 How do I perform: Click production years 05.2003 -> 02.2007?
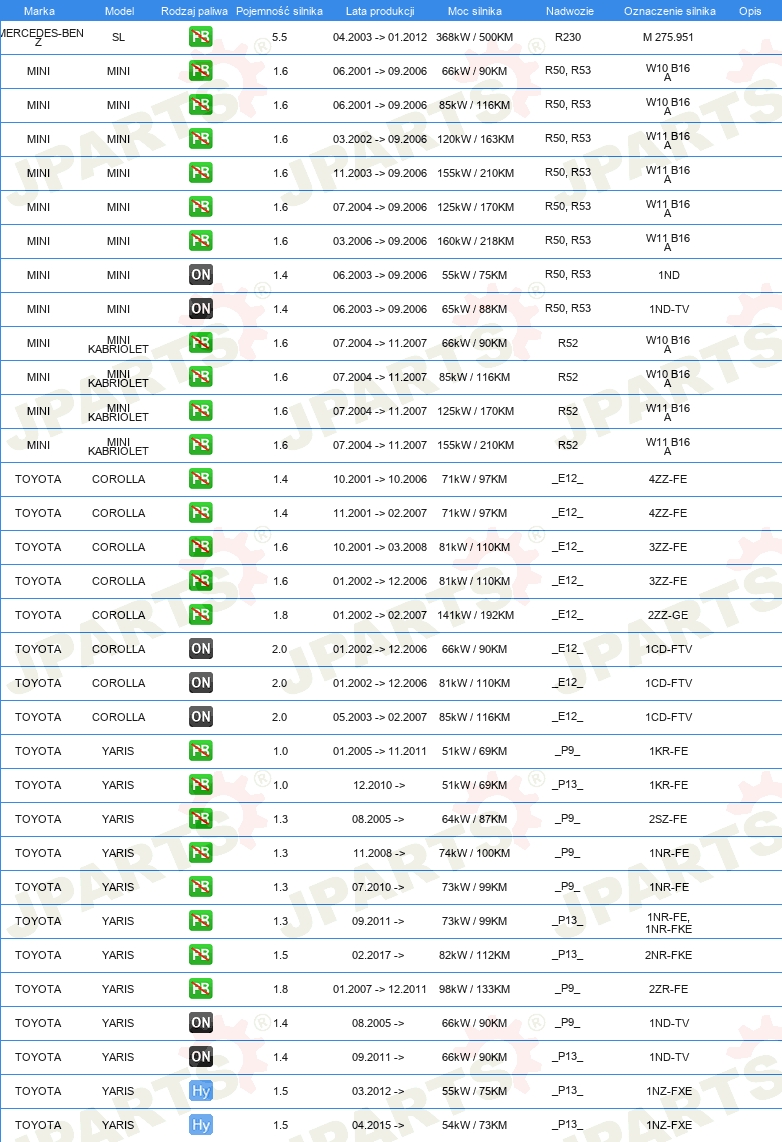[x=380, y=717]
